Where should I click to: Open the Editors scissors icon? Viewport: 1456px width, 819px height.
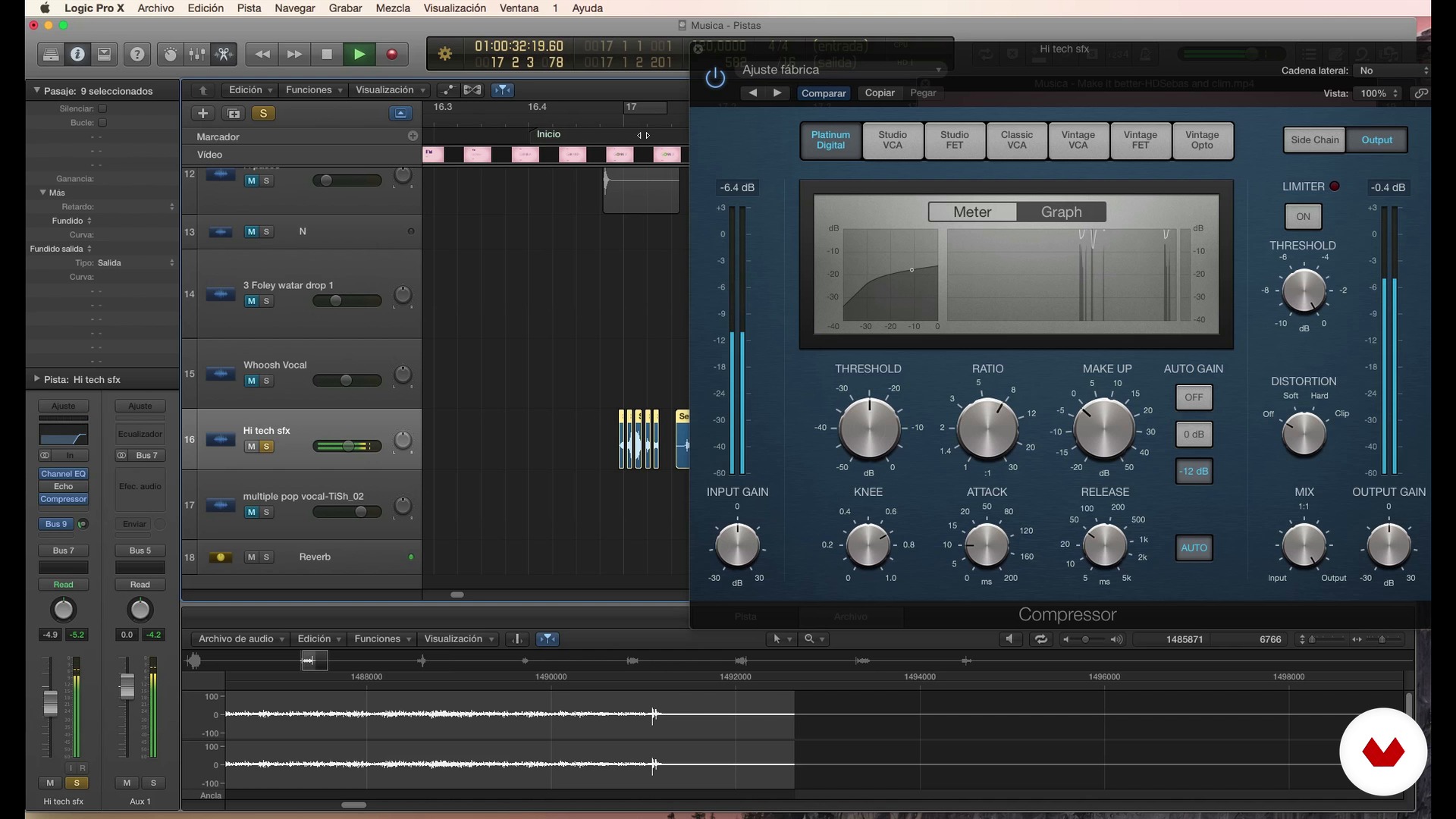coord(224,55)
